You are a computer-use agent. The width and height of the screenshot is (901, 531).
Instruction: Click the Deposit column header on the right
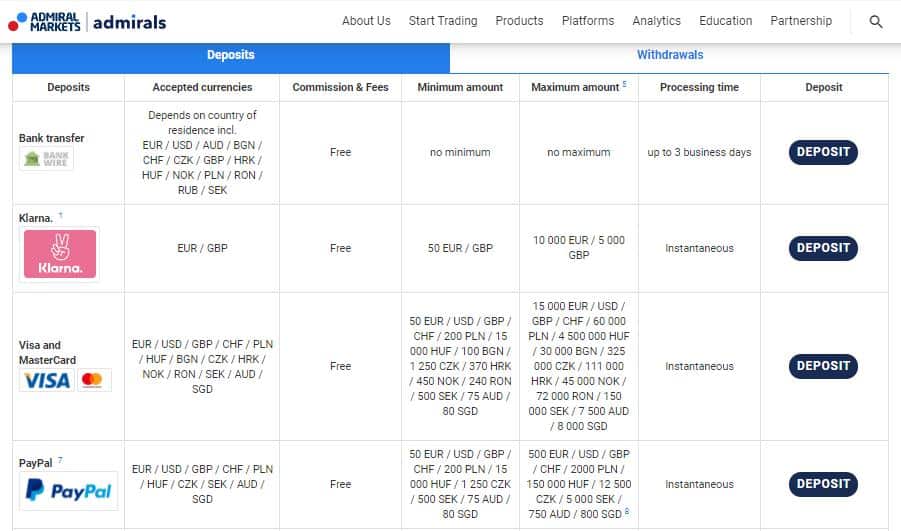pos(823,87)
